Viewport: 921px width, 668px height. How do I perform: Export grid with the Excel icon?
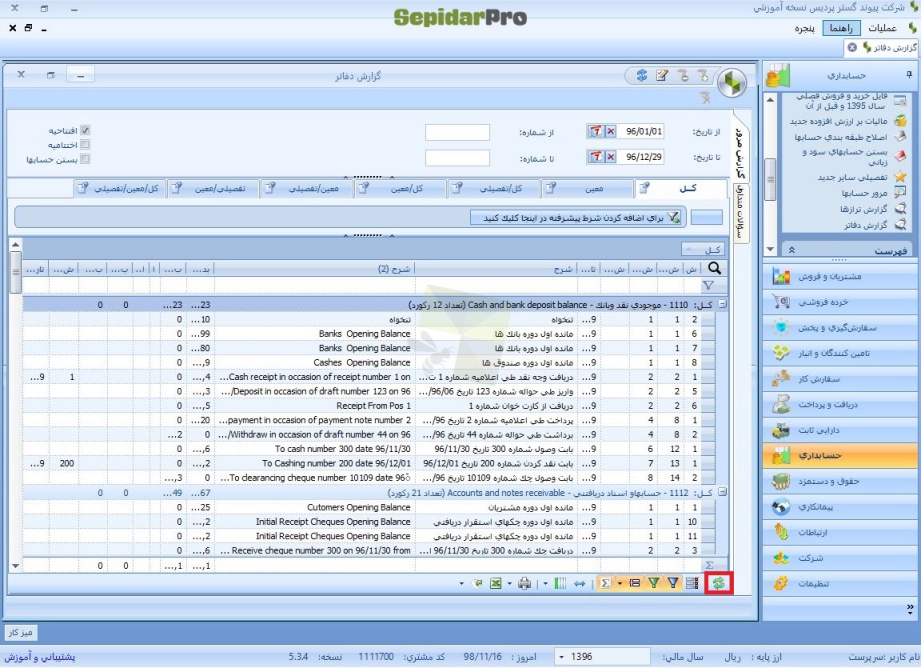point(496,583)
